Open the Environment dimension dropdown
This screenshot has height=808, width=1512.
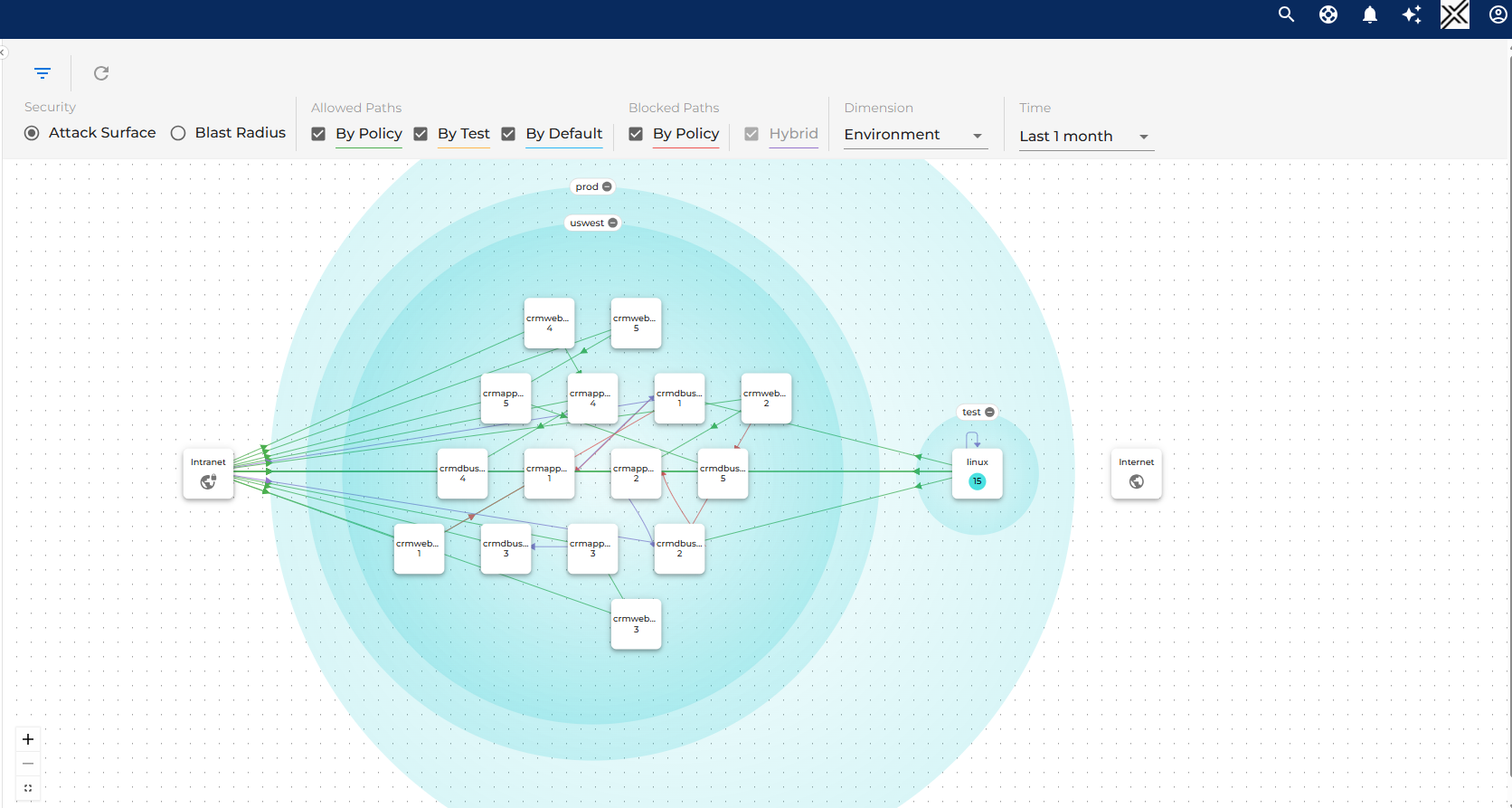coord(913,135)
